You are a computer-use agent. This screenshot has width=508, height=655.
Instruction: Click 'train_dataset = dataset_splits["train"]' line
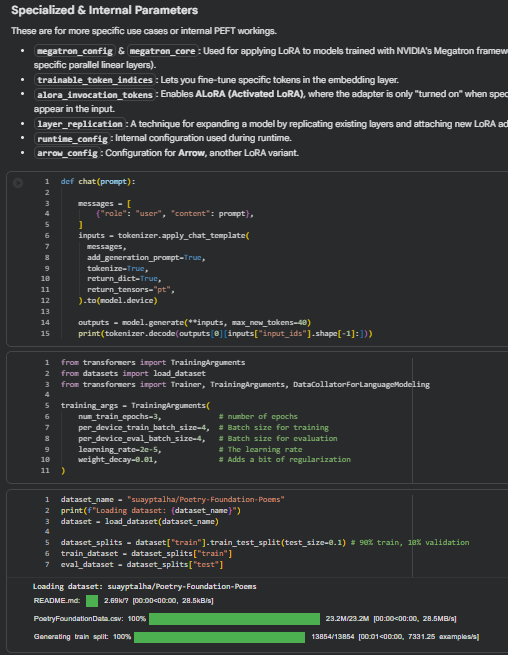click(146, 553)
